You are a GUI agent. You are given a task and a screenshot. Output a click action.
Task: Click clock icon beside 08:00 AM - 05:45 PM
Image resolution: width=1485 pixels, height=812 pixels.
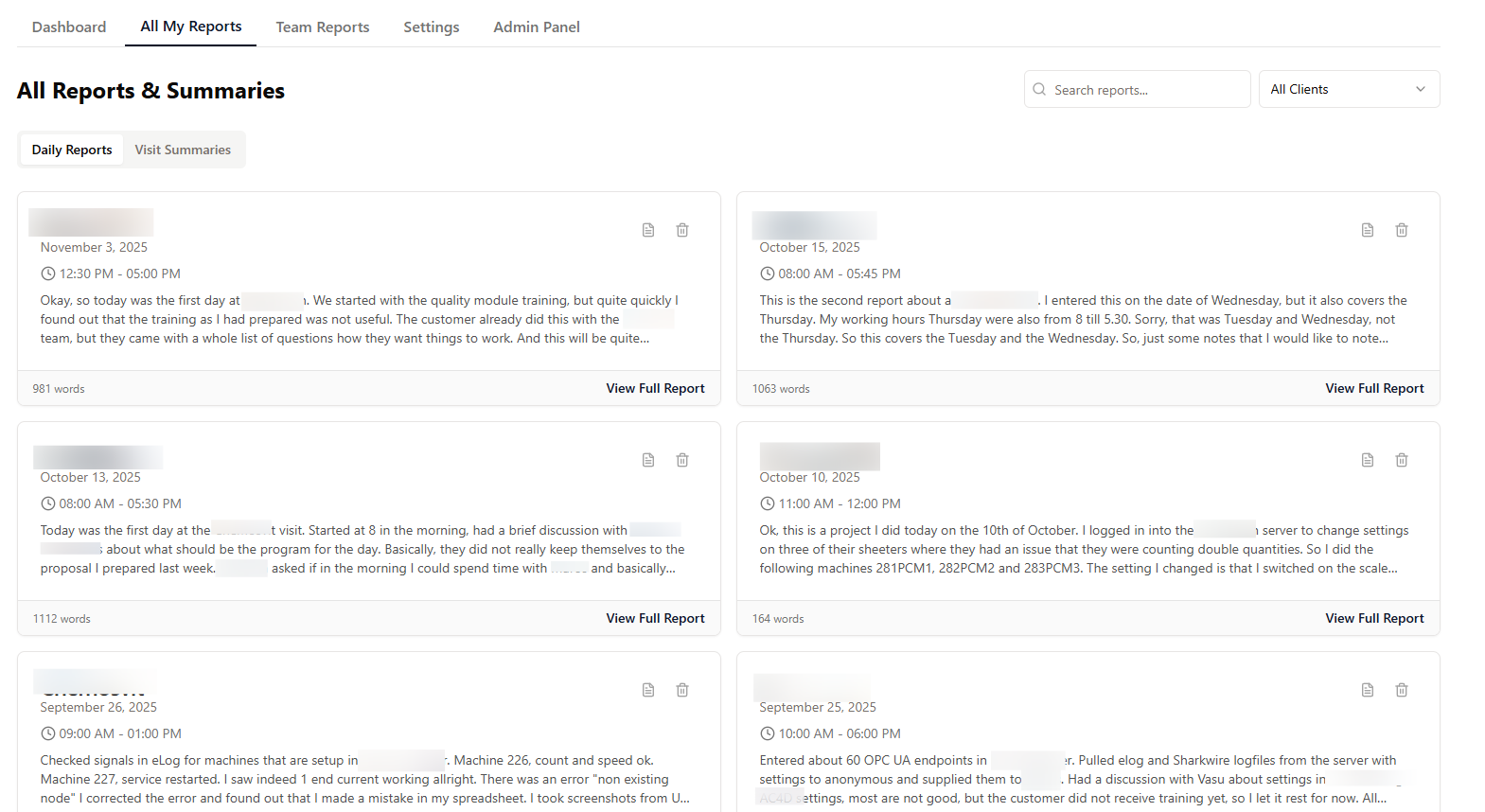[768, 274]
